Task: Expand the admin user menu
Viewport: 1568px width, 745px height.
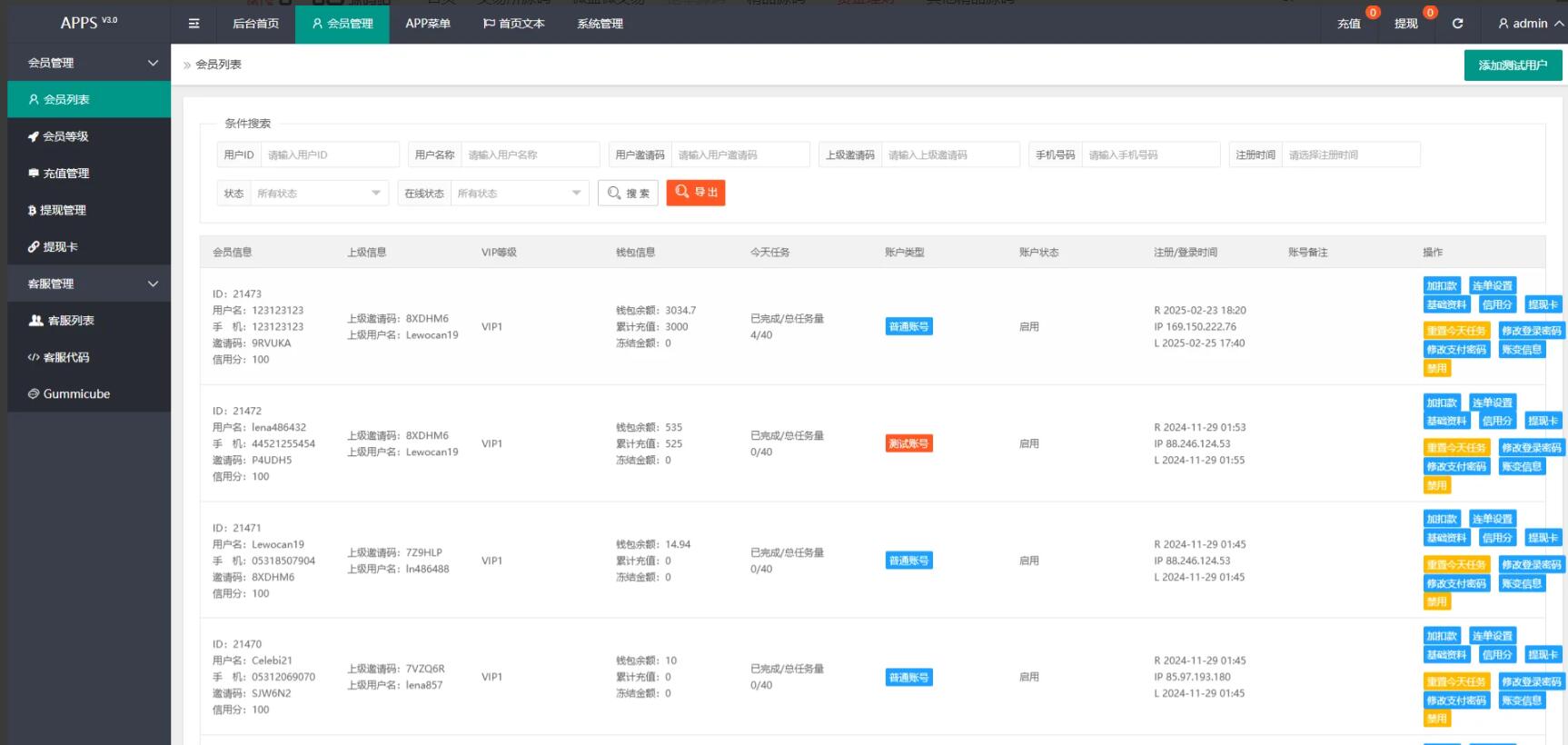Action: click(x=1531, y=24)
